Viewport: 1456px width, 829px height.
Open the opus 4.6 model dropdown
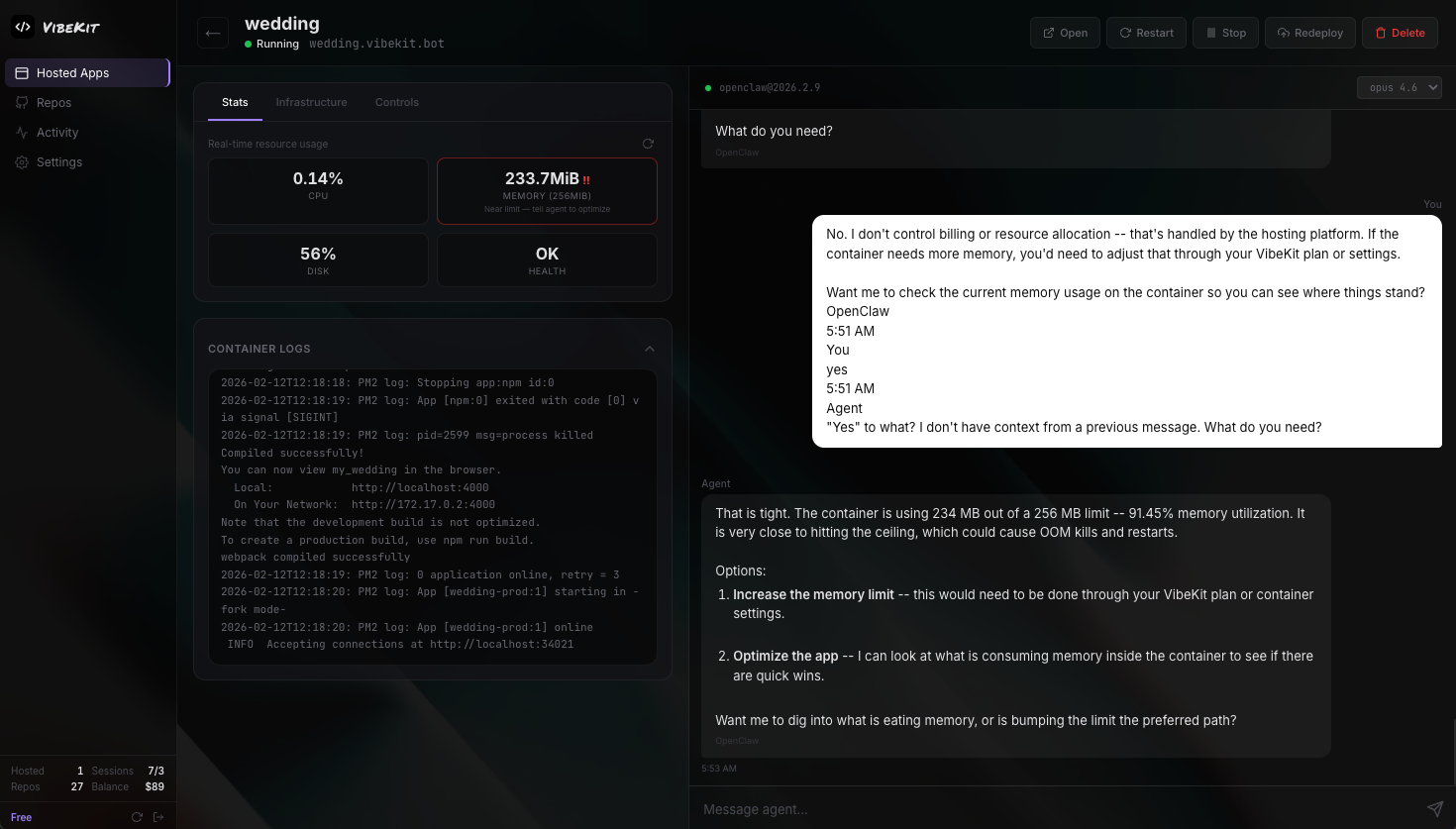pyautogui.click(x=1400, y=87)
